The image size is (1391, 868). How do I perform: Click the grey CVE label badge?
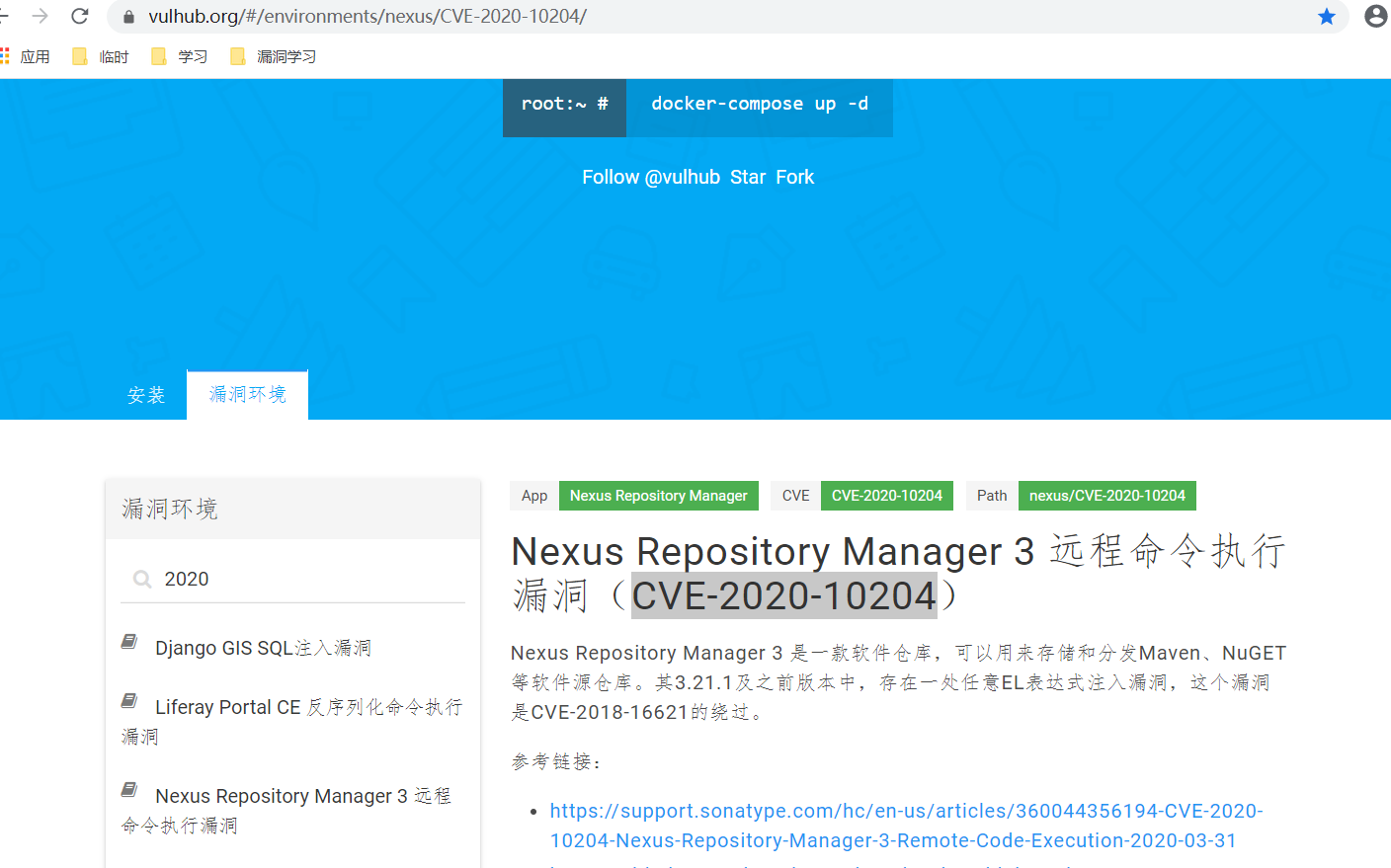796,496
